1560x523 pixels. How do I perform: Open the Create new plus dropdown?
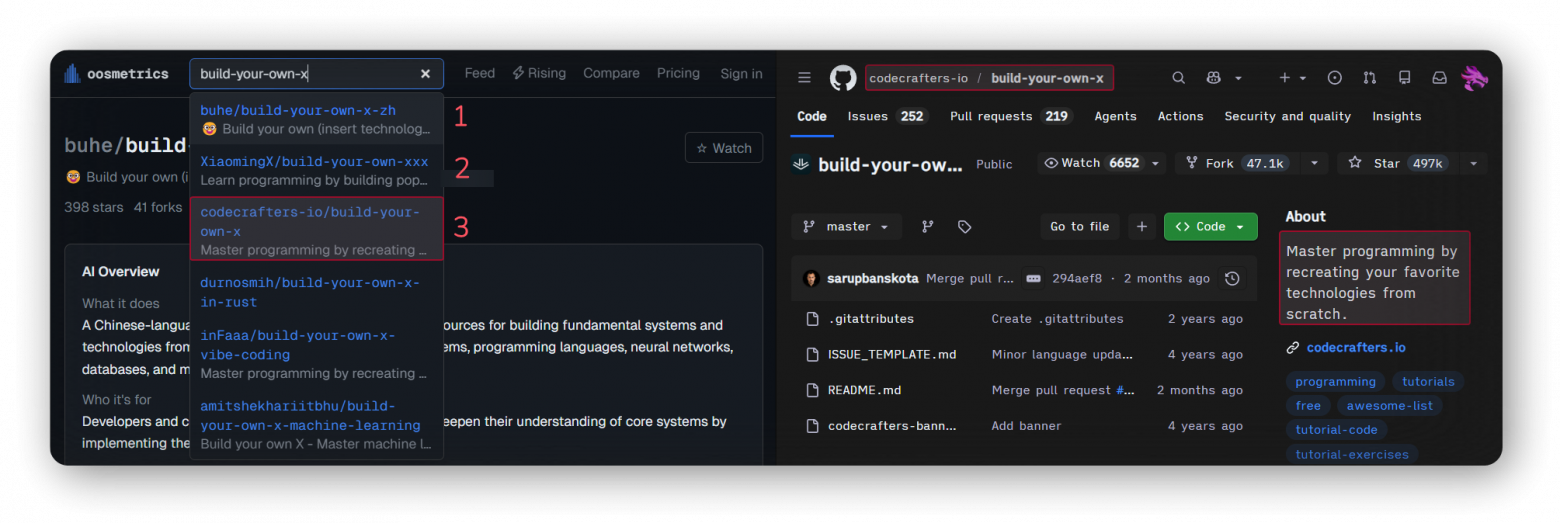(x=1292, y=78)
